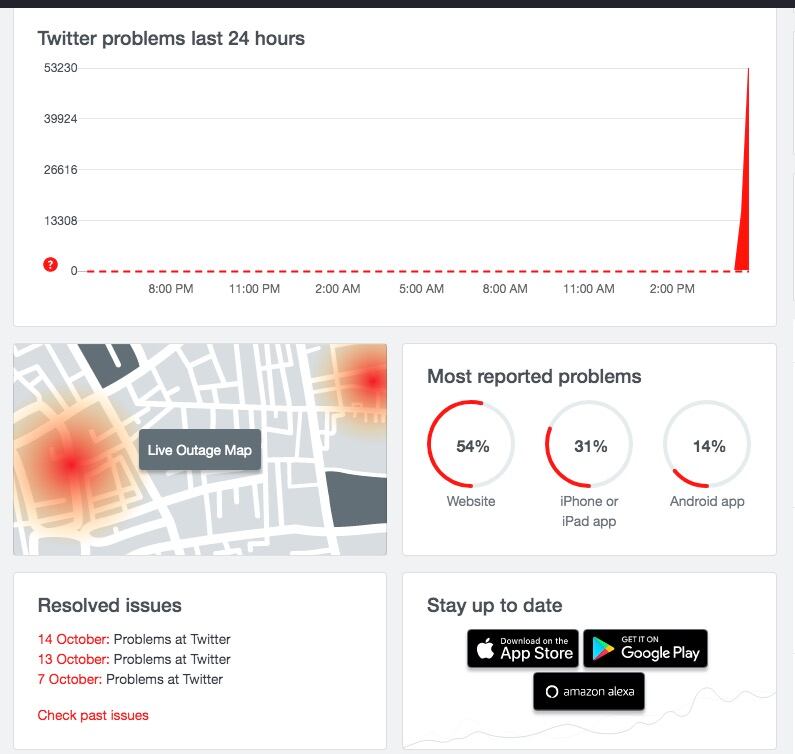Download from the App Store badge

tap(522, 649)
